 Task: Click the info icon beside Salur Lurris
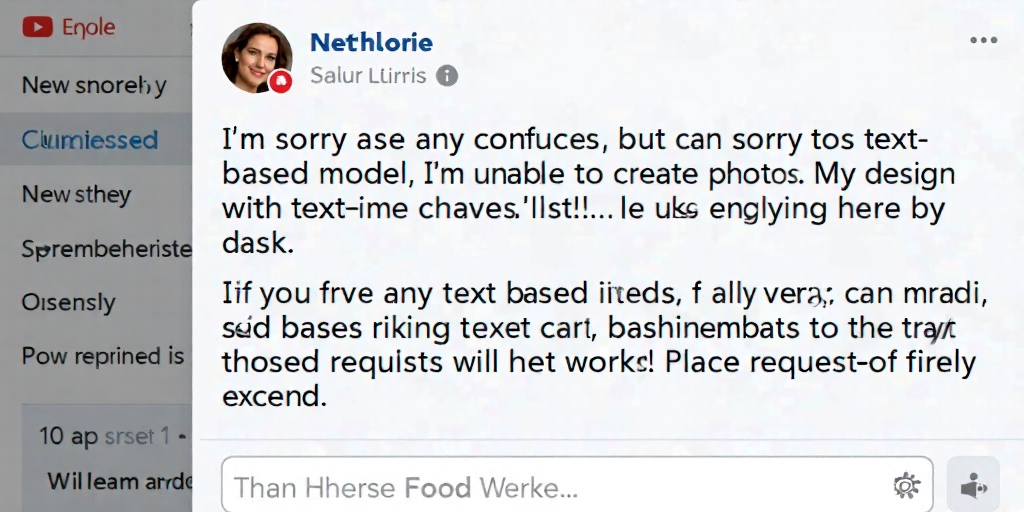point(447,76)
